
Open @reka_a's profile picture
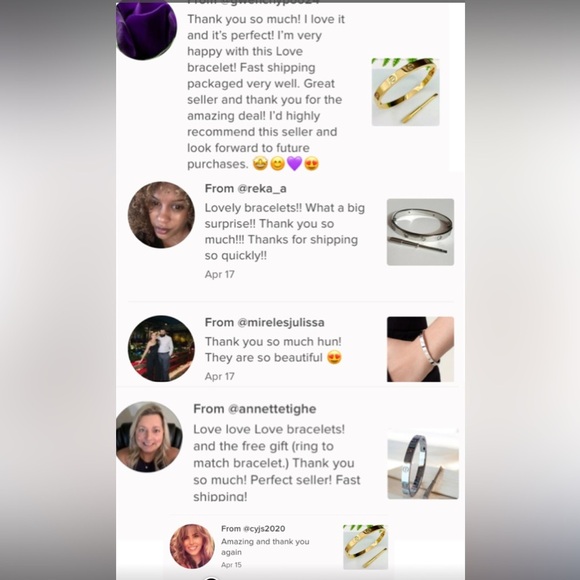click(161, 215)
